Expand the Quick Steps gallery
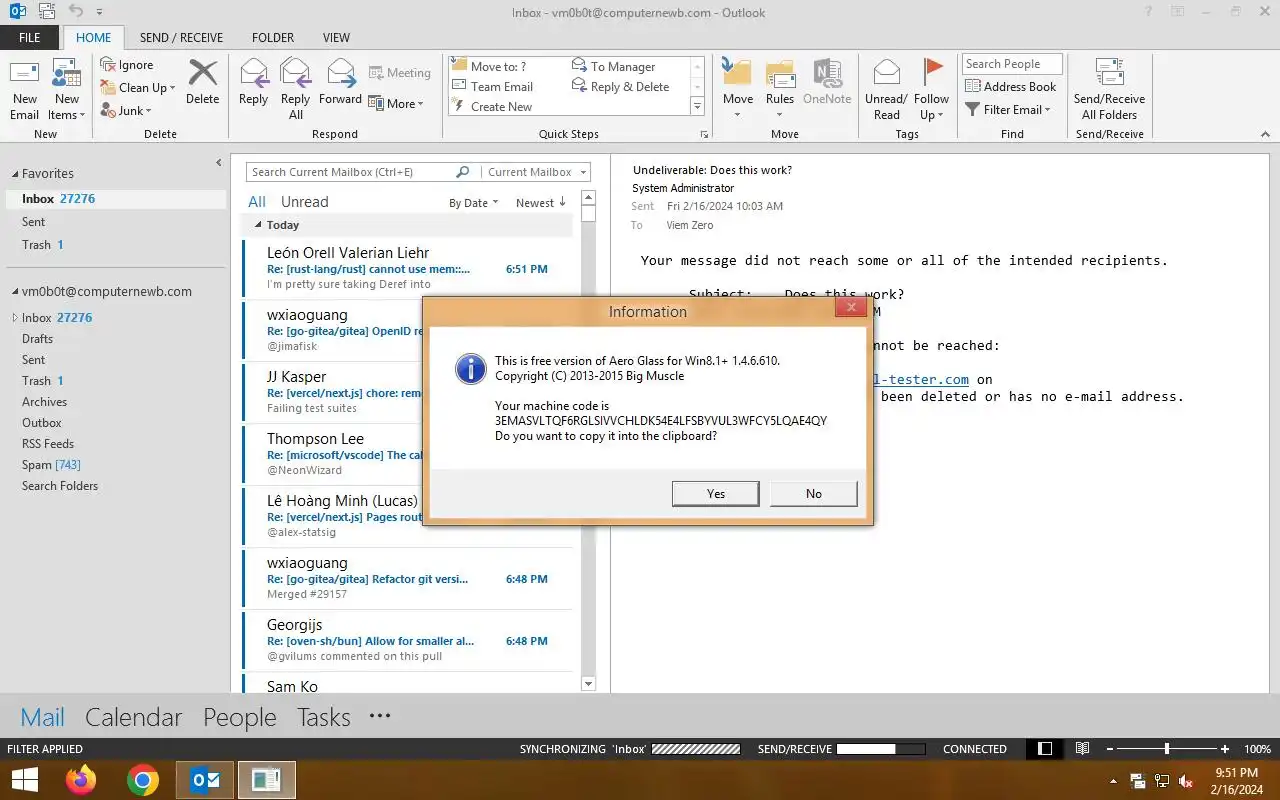This screenshot has height=800, width=1280. [x=697, y=106]
